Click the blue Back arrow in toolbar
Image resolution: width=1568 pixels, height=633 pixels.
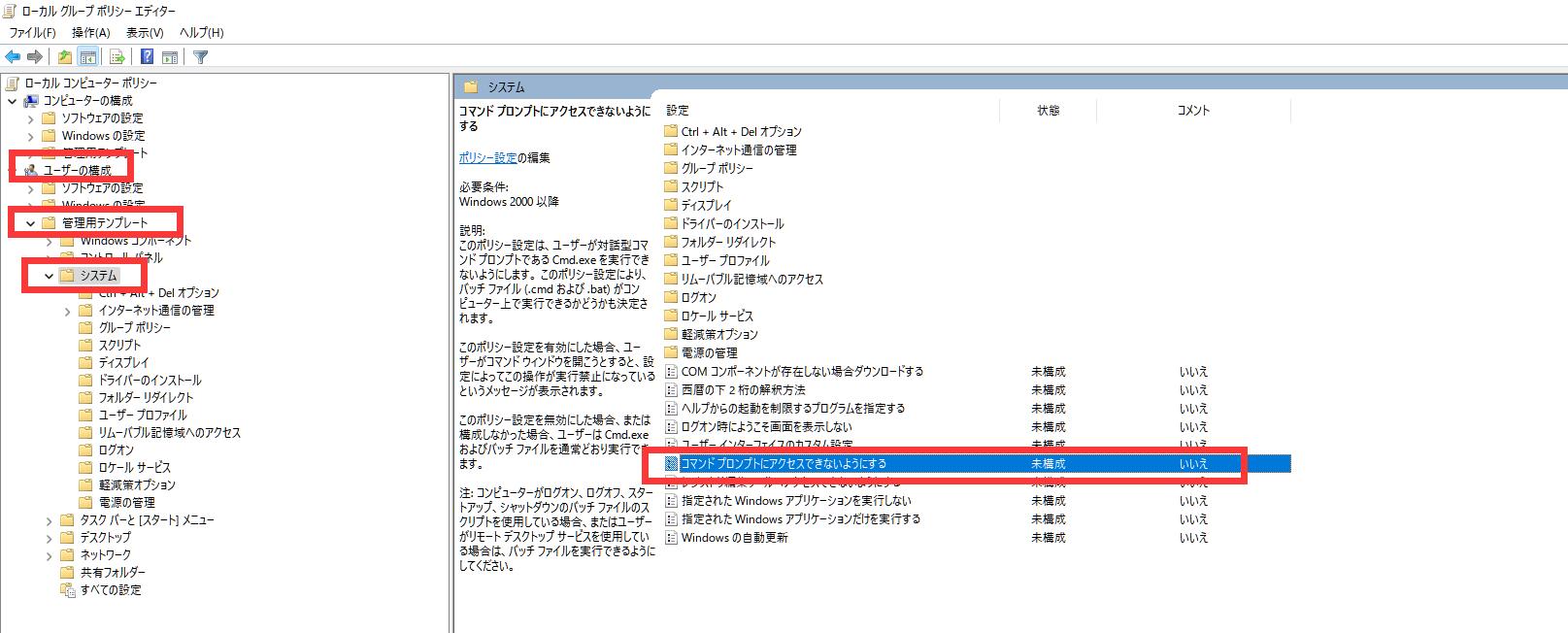13,57
